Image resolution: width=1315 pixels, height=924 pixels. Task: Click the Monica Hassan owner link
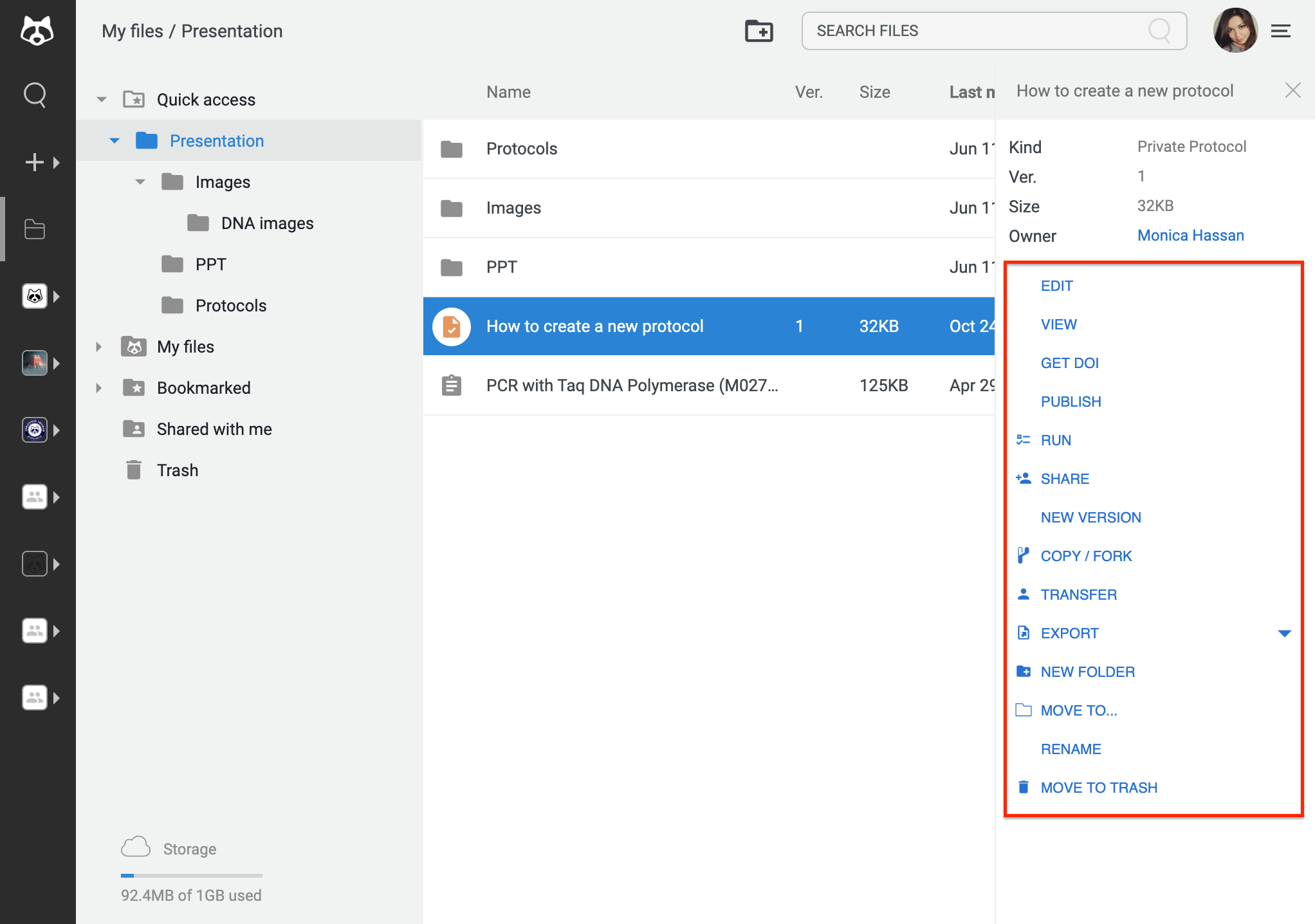(1190, 236)
